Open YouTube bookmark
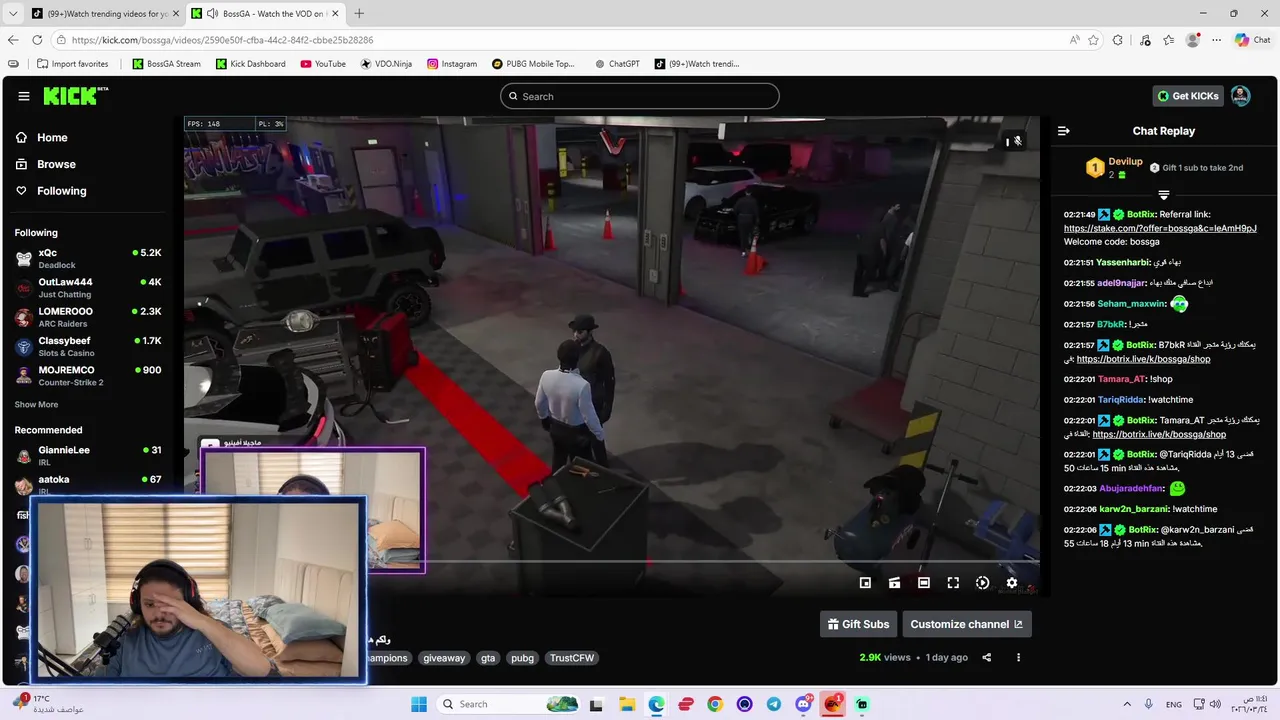1280x720 pixels. pos(322,64)
